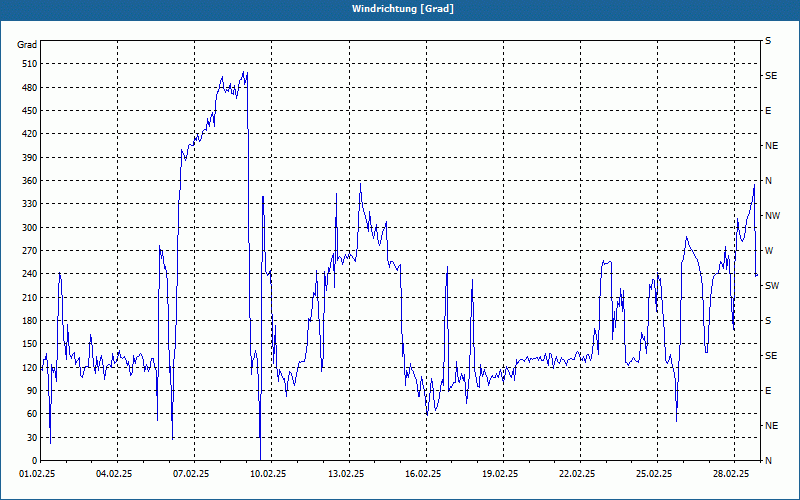Pick the 210 y-axis value
Image resolution: width=800 pixels, height=500 pixels.
tap(30, 297)
